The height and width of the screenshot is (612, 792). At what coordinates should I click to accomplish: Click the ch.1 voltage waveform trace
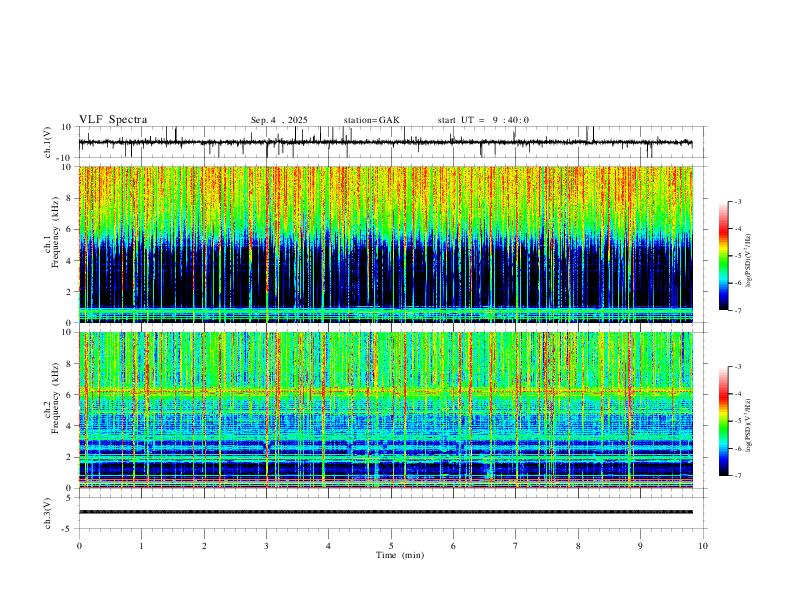[x=385, y=142]
